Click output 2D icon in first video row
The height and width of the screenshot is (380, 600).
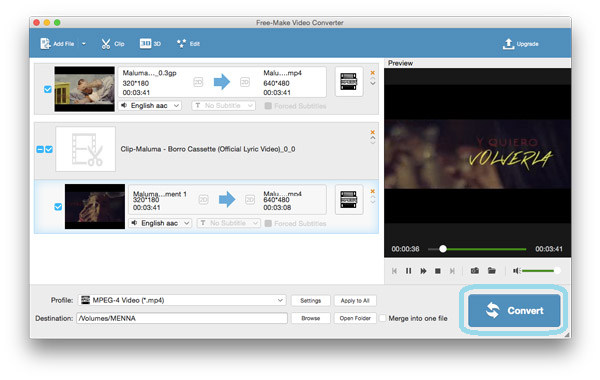click(245, 82)
